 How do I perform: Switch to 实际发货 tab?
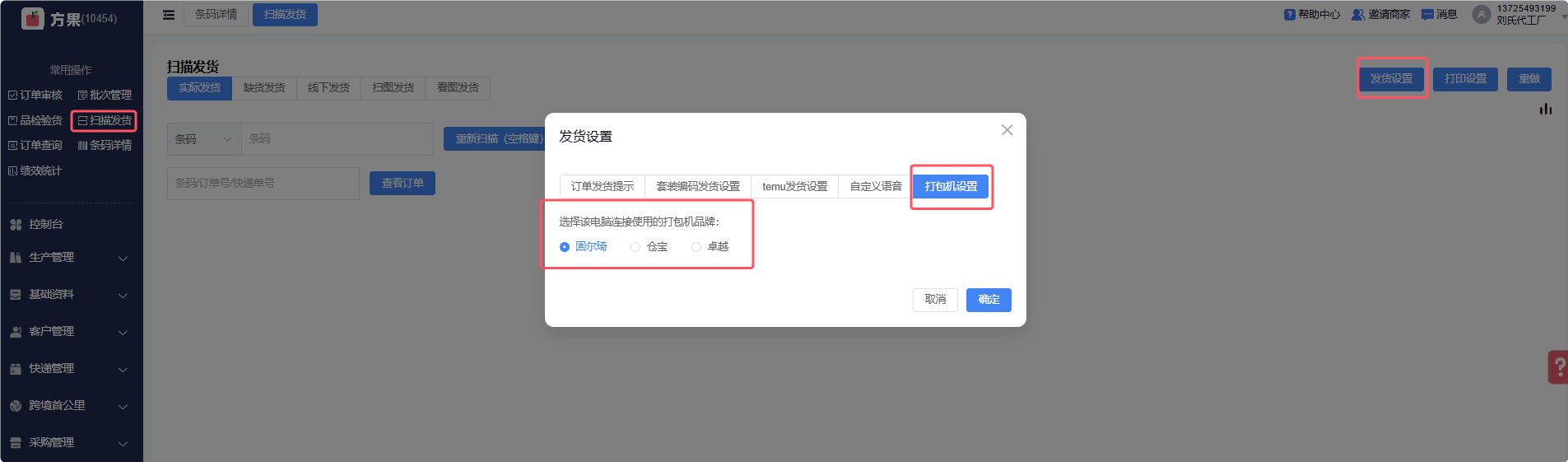(200, 88)
